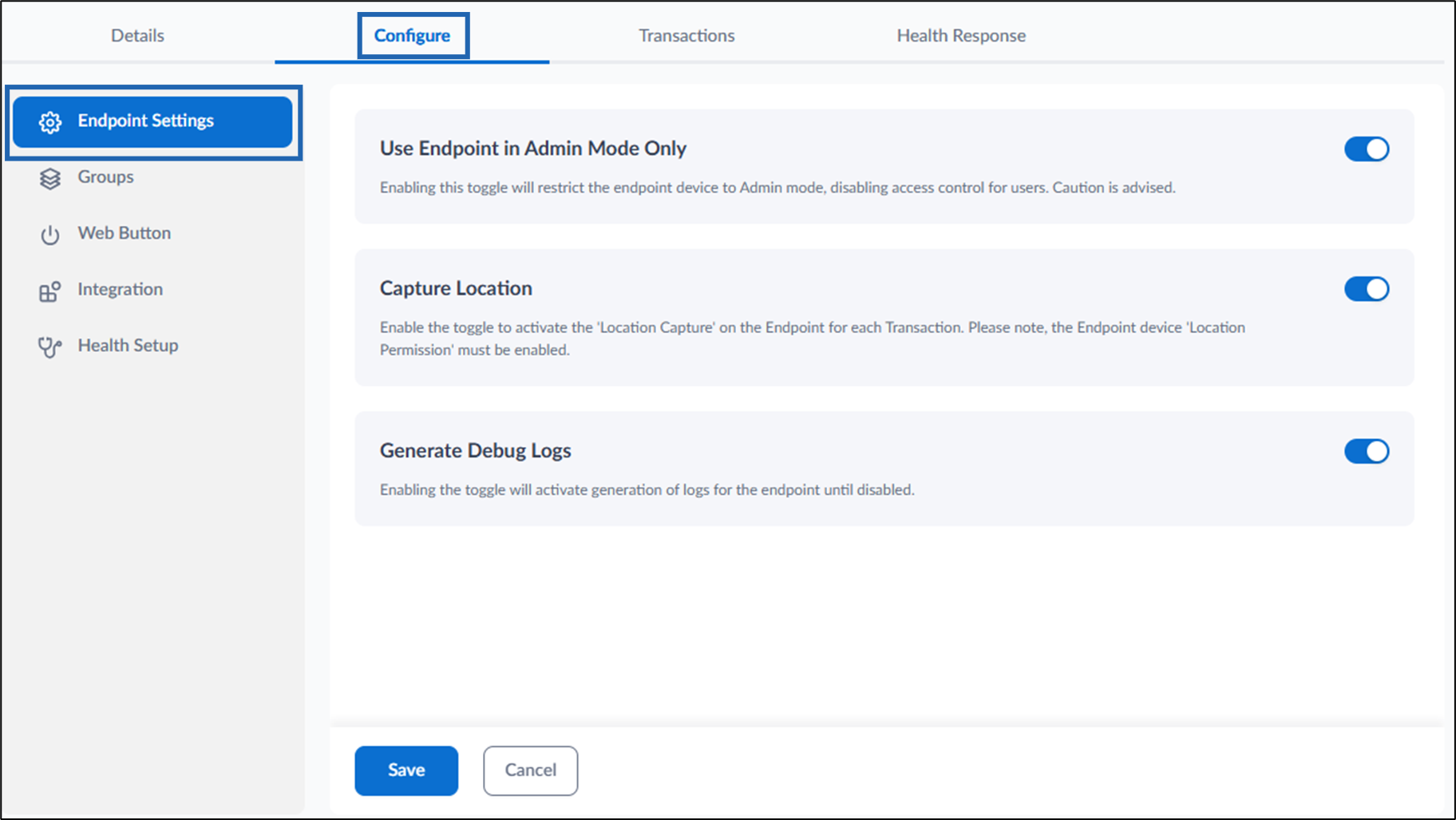Viewport: 1456px width, 820px height.
Task: Choose Health Setup from sidebar
Action: coord(128,345)
